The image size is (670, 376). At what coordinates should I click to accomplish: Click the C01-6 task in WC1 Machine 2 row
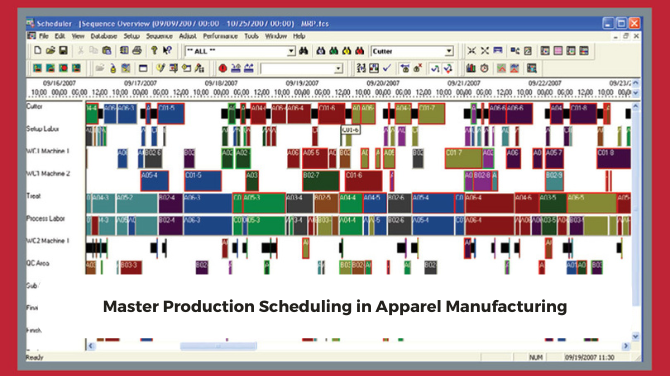click(x=364, y=181)
